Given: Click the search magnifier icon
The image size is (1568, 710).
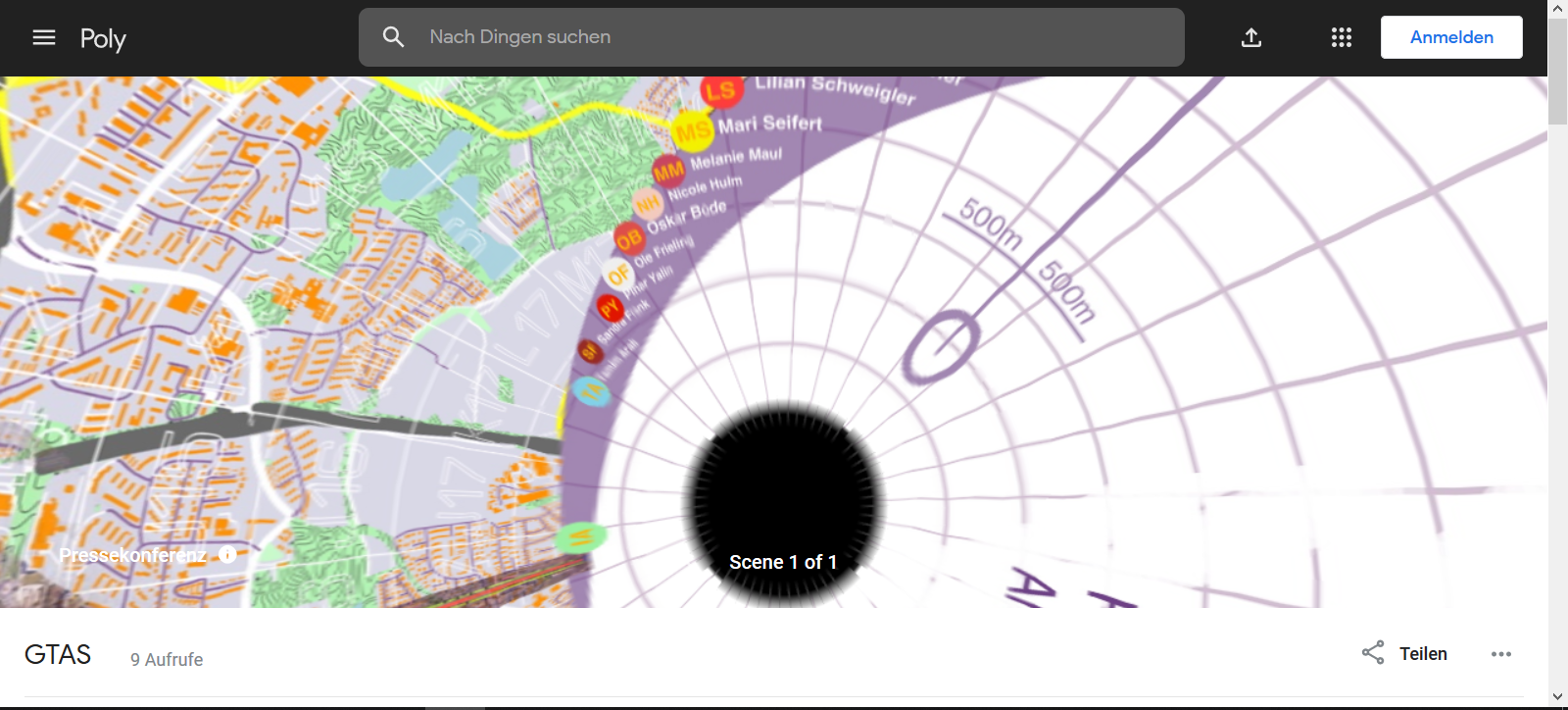Looking at the screenshot, I should click(x=393, y=37).
